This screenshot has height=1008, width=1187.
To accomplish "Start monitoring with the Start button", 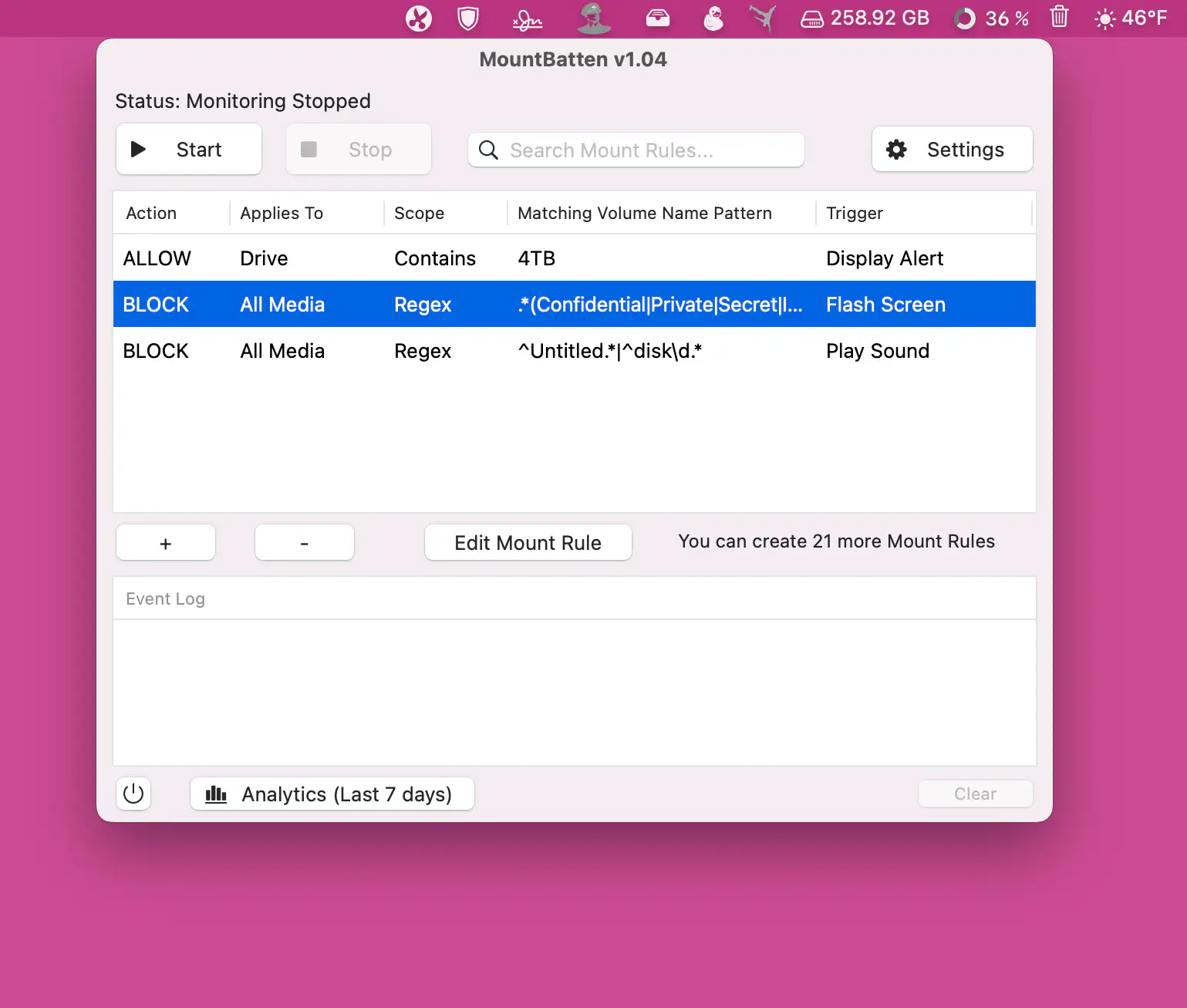I will [x=189, y=150].
